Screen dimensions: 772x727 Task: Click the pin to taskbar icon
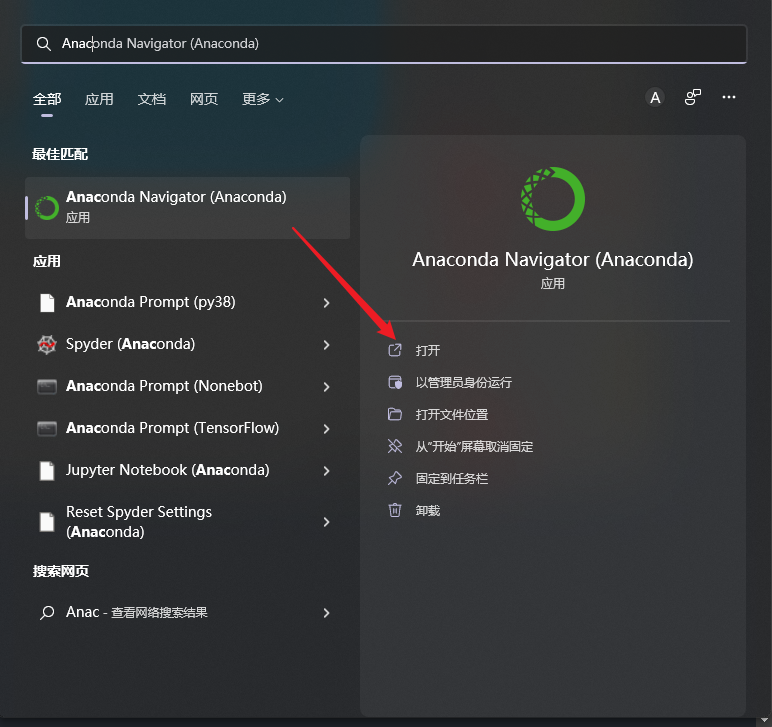tap(395, 478)
